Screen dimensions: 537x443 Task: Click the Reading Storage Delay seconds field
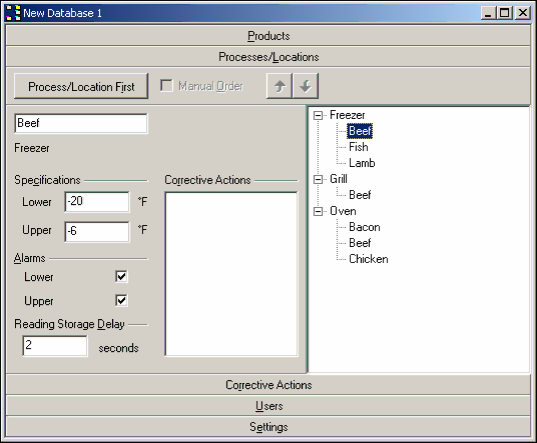coord(55,346)
